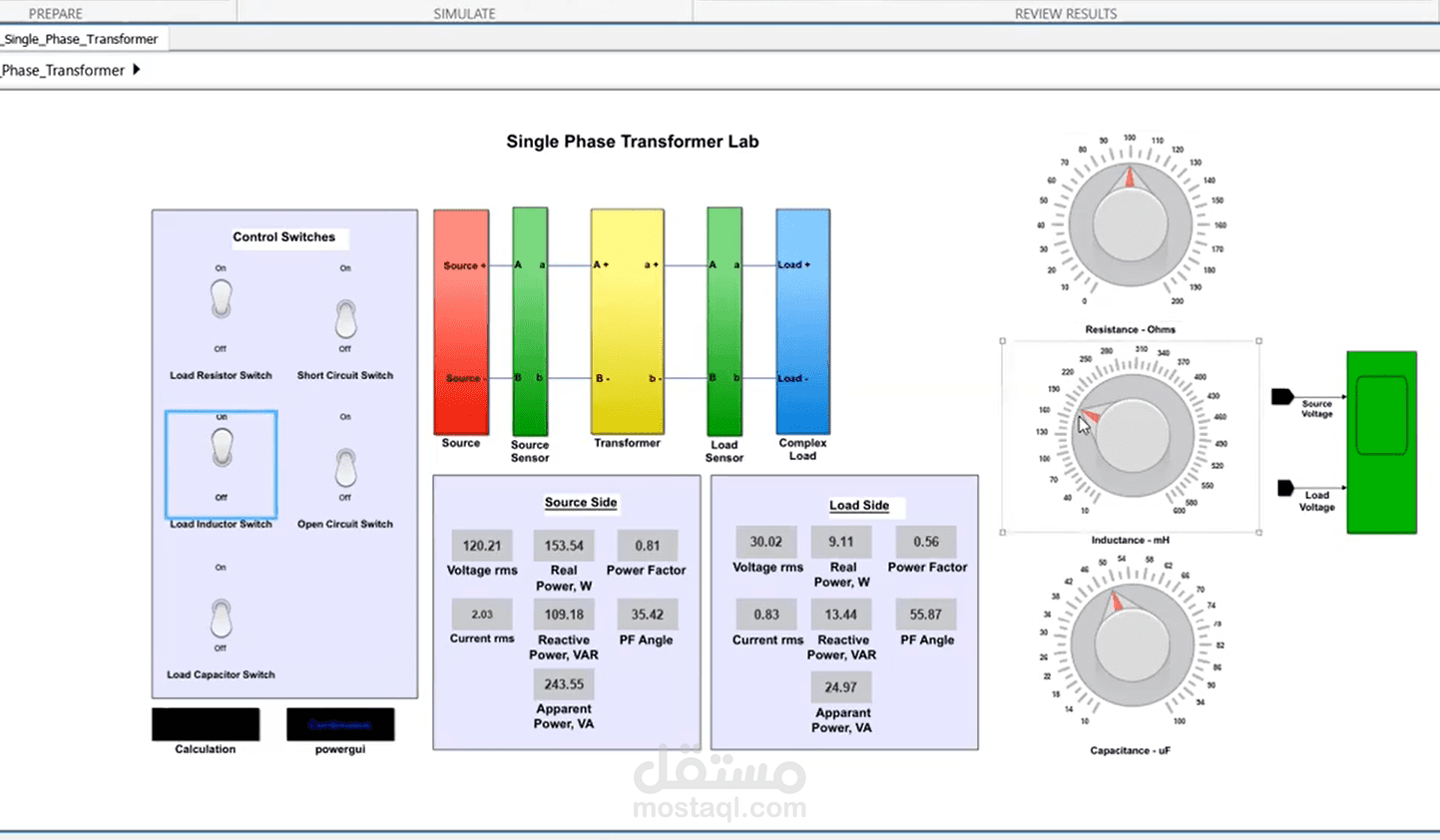The width and height of the screenshot is (1440, 840).
Task: Click the Calculation block
Action: [x=206, y=723]
